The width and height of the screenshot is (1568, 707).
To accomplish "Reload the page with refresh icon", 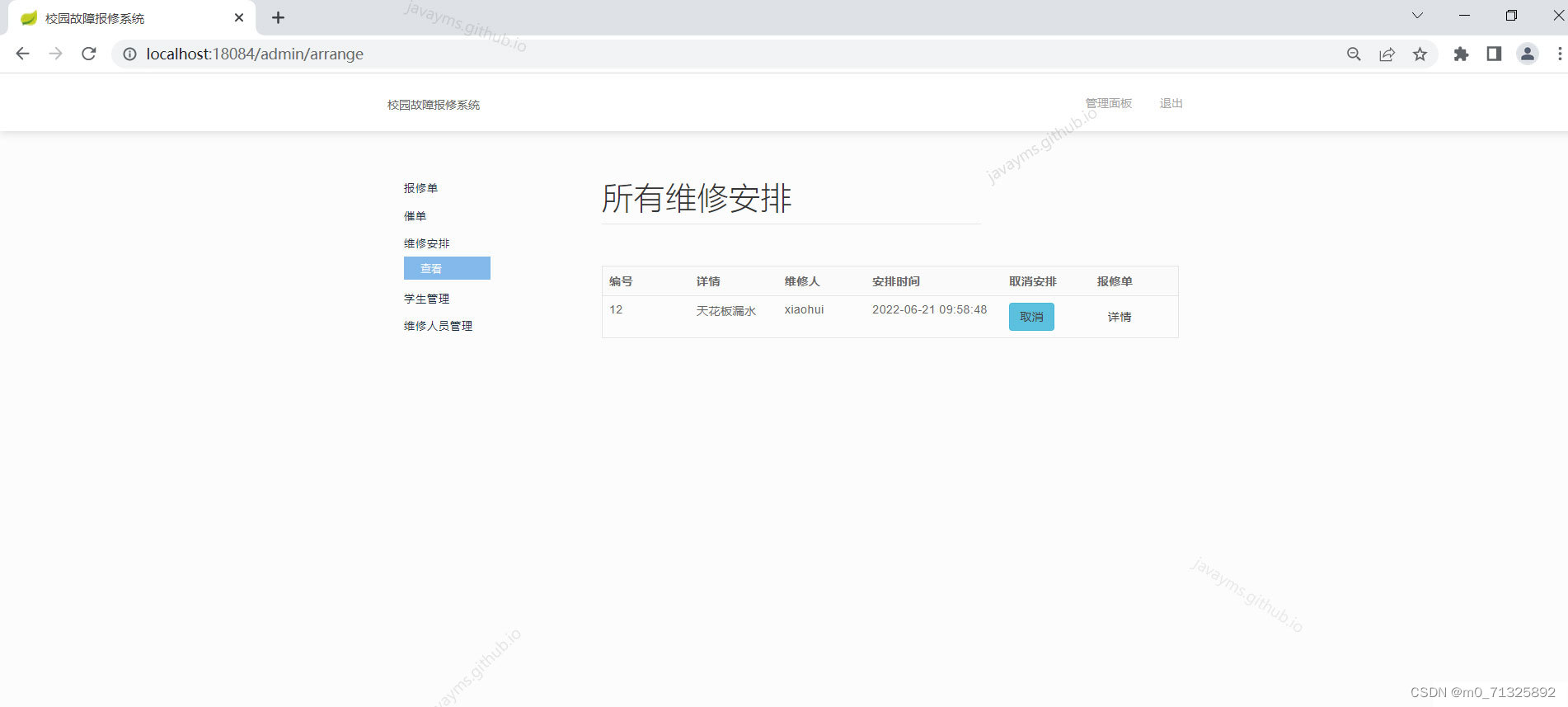I will [89, 54].
